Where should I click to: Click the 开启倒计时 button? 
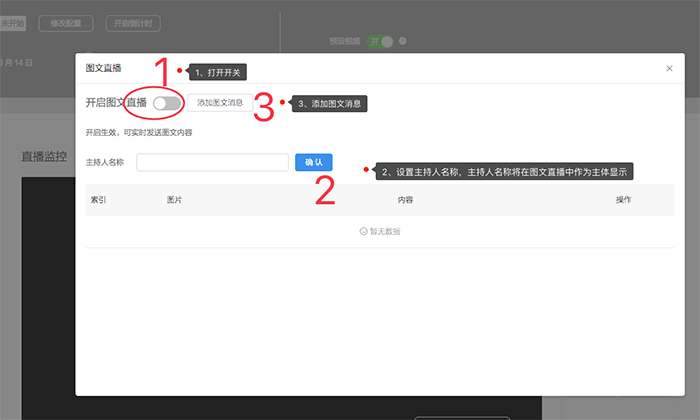pos(133,23)
